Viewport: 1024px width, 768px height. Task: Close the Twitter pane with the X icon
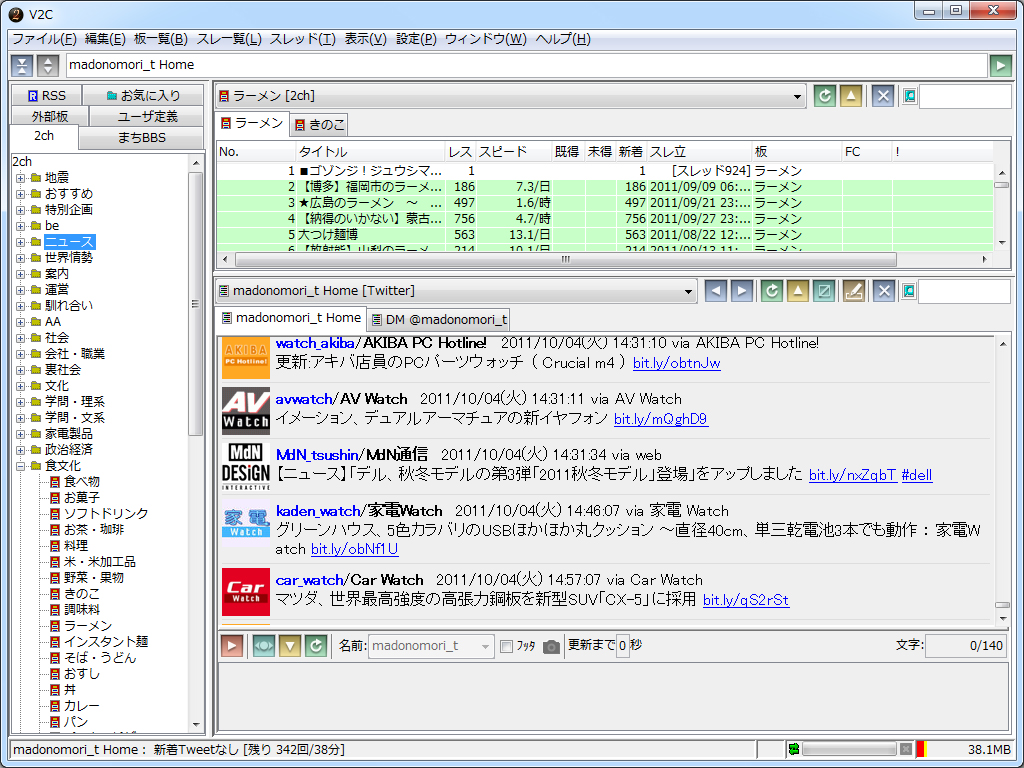883,290
